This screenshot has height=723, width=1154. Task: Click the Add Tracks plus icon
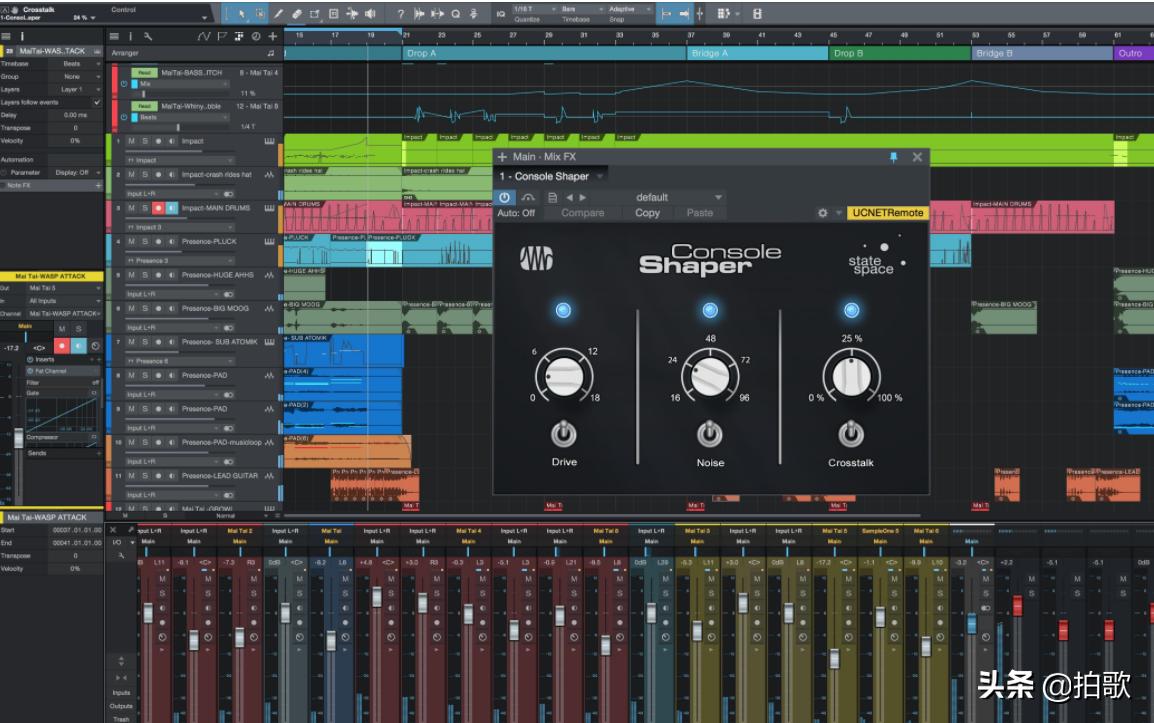coord(272,36)
